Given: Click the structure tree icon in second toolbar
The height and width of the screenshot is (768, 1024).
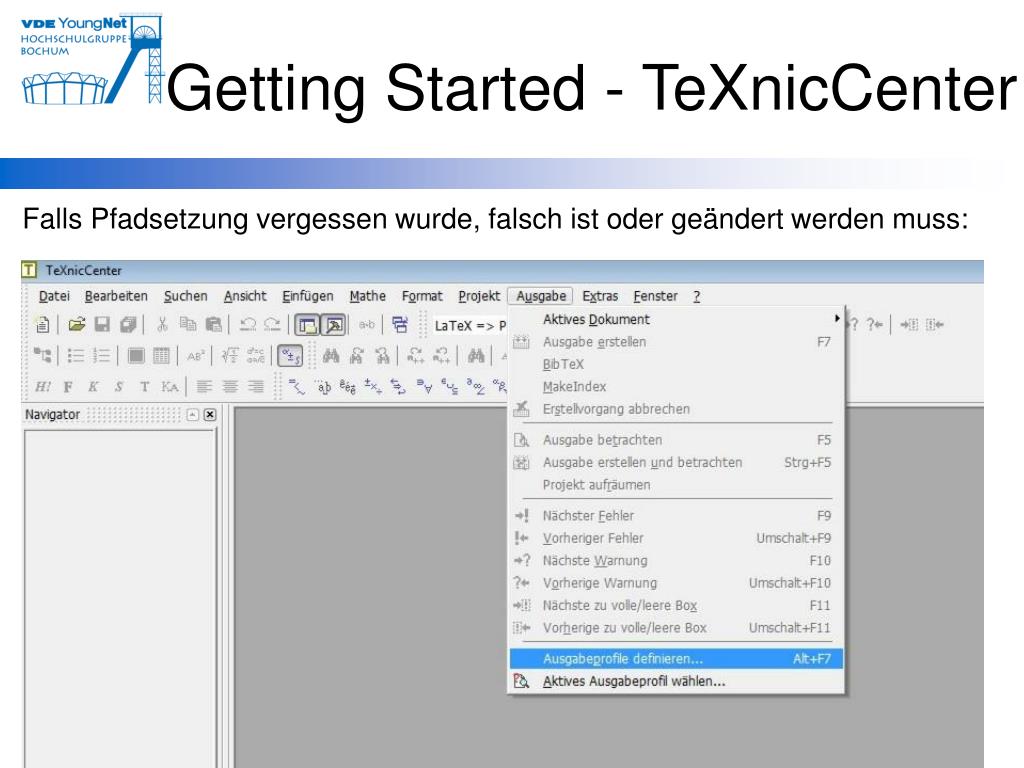Looking at the screenshot, I should click(x=42, y=355).
